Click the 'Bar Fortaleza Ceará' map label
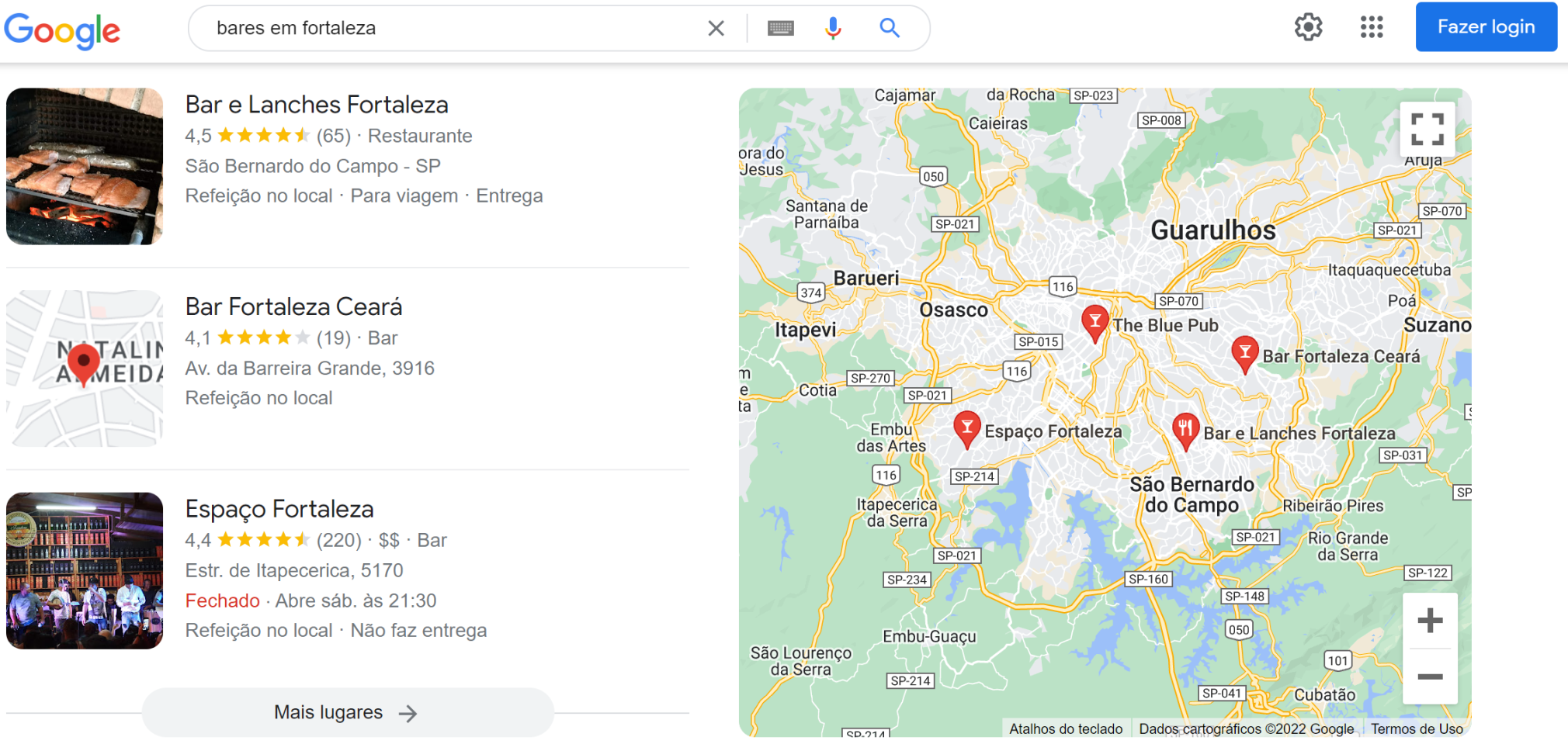 1341,356
